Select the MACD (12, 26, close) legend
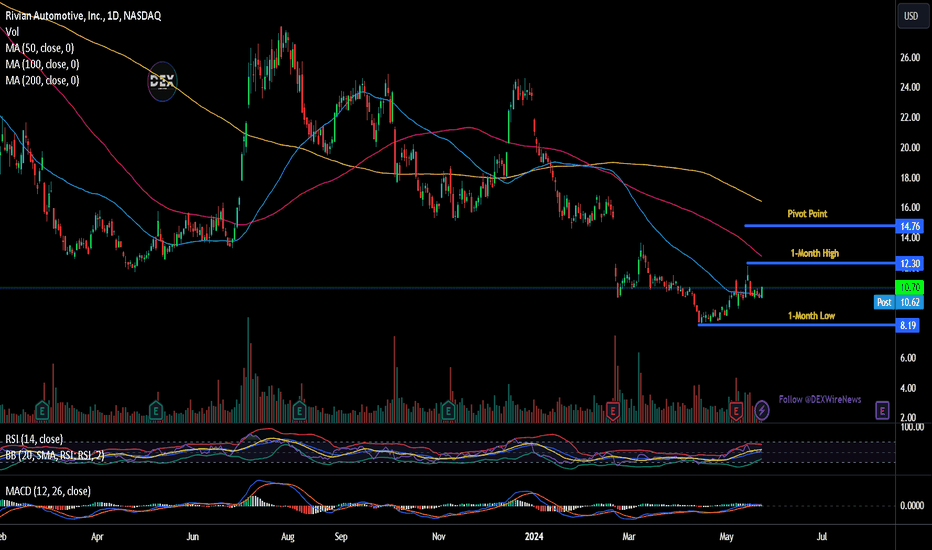 click(48, 491)
